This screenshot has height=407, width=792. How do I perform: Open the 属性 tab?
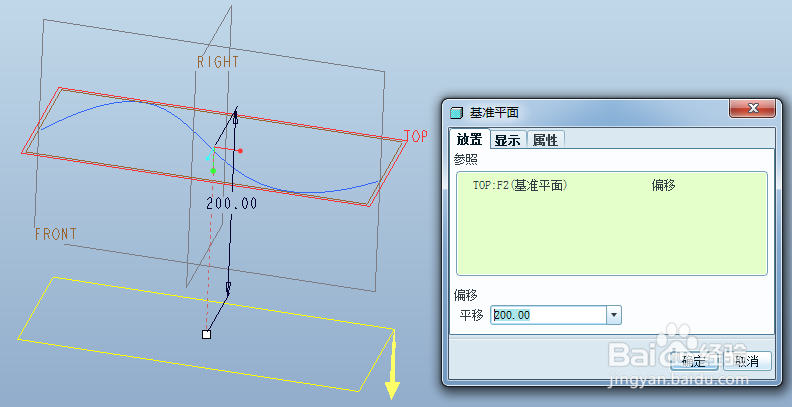tap(546, 140)
